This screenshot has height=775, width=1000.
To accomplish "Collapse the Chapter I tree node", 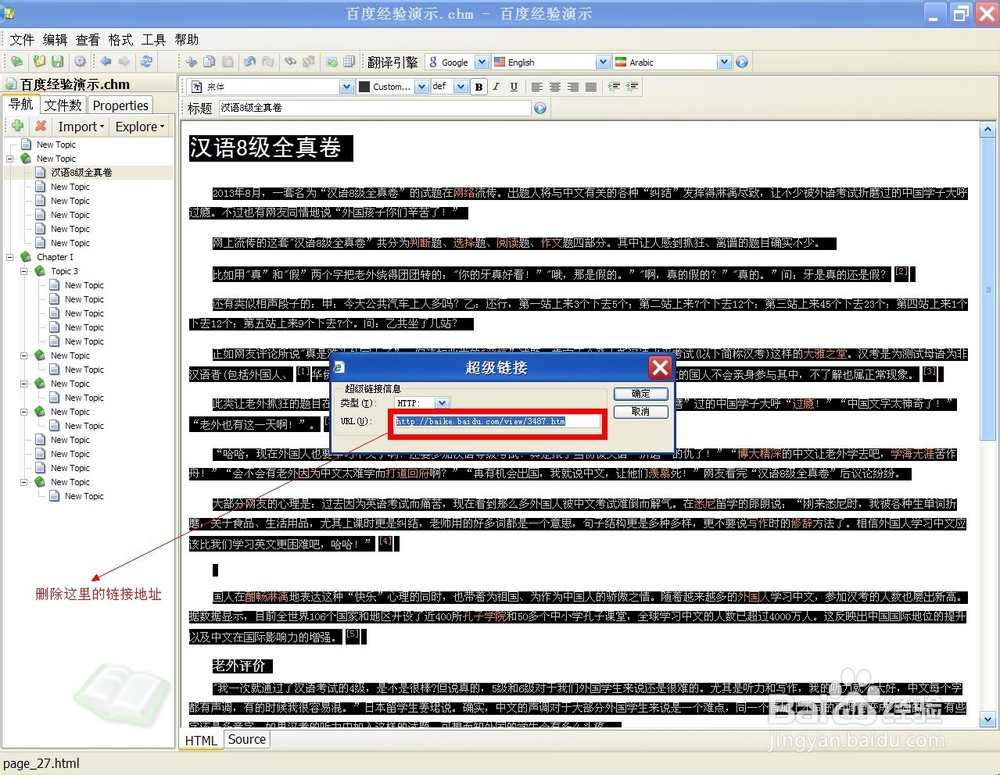I will pos(10,257).
